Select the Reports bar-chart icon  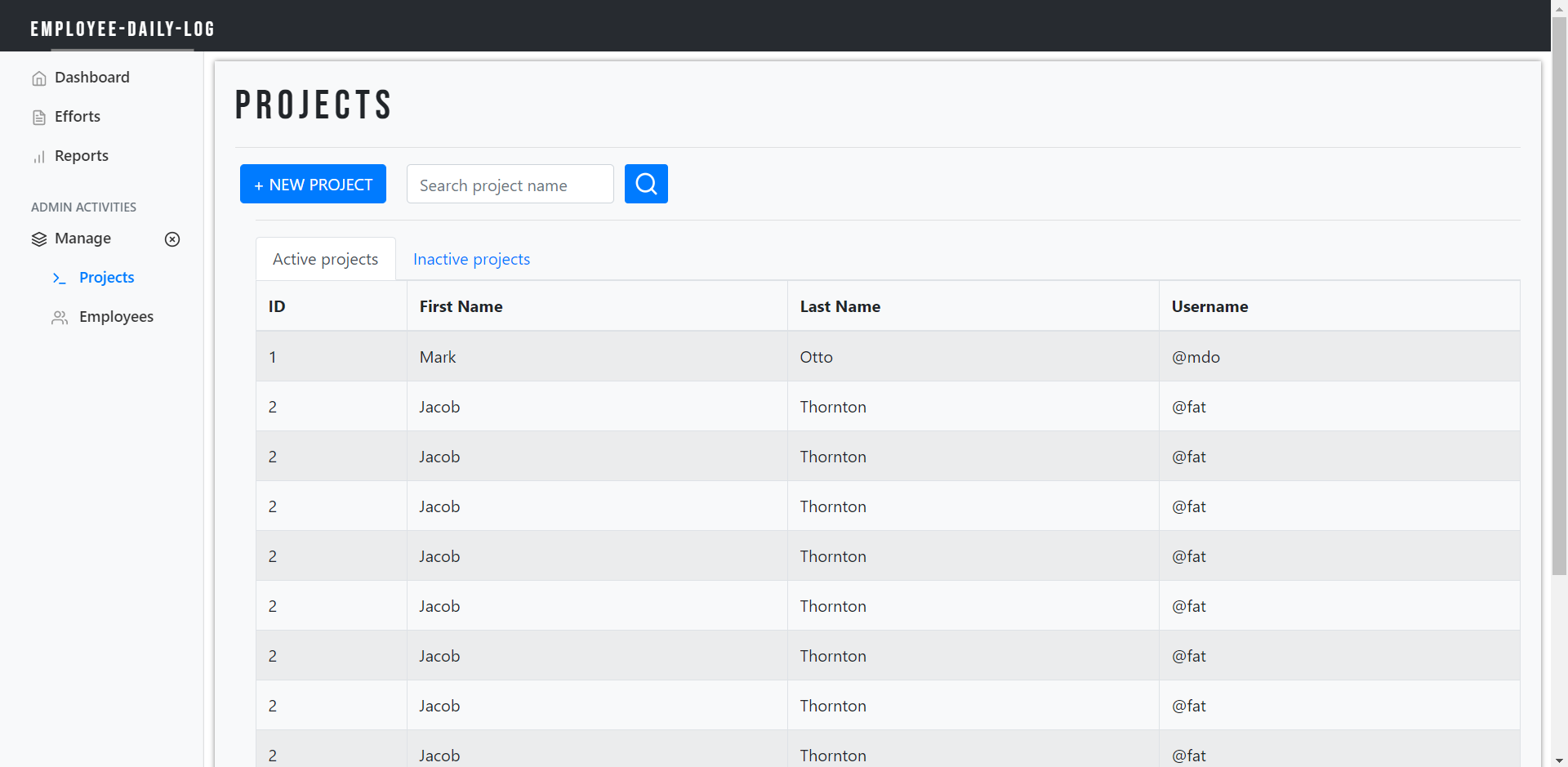38,156
